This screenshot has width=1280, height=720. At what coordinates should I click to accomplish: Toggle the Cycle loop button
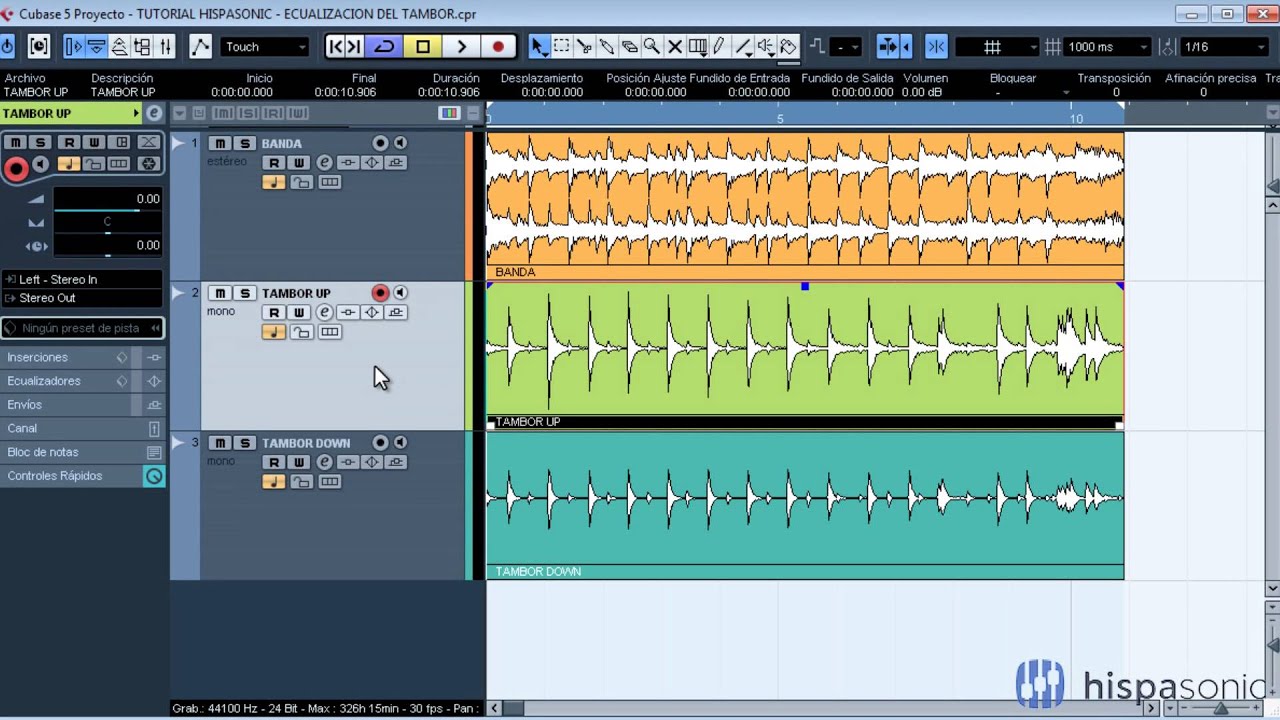pos(384,47)
